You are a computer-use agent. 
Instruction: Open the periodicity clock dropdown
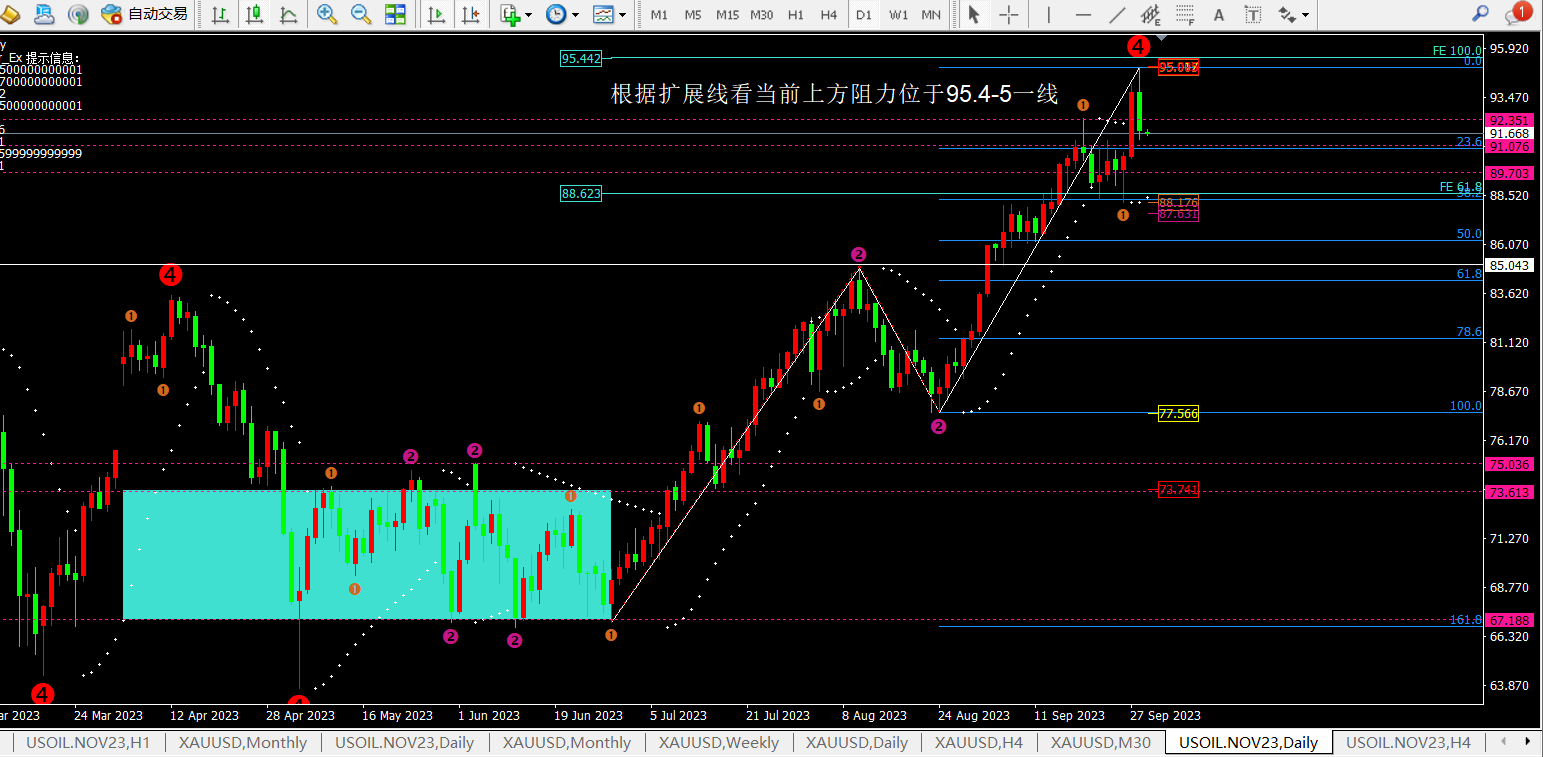pyautogui.click(x=561, y=14)
